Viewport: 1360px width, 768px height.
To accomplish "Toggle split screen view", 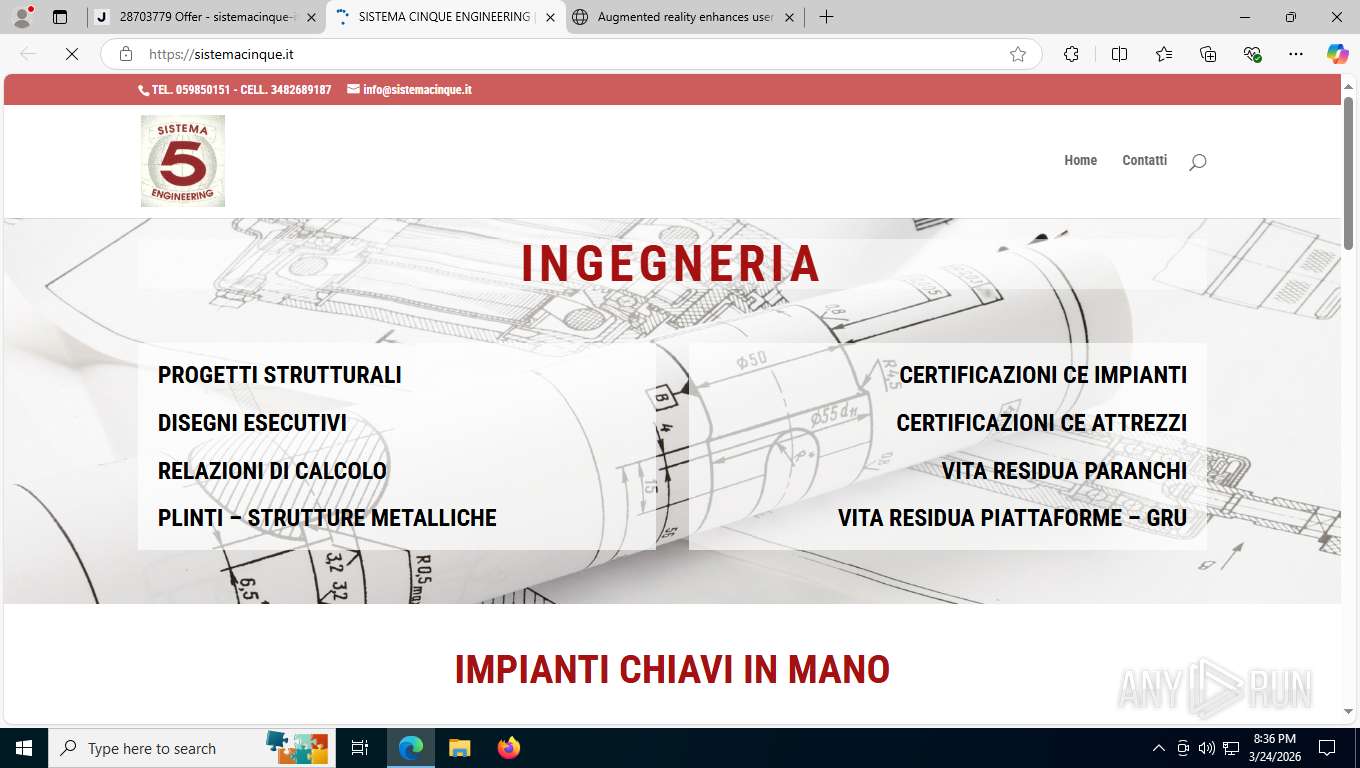I will [1120, 54].
